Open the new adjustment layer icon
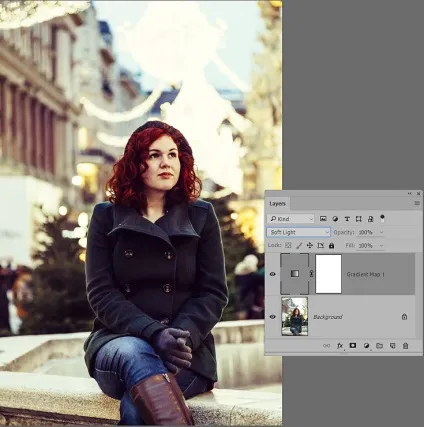 click(366, 346)
